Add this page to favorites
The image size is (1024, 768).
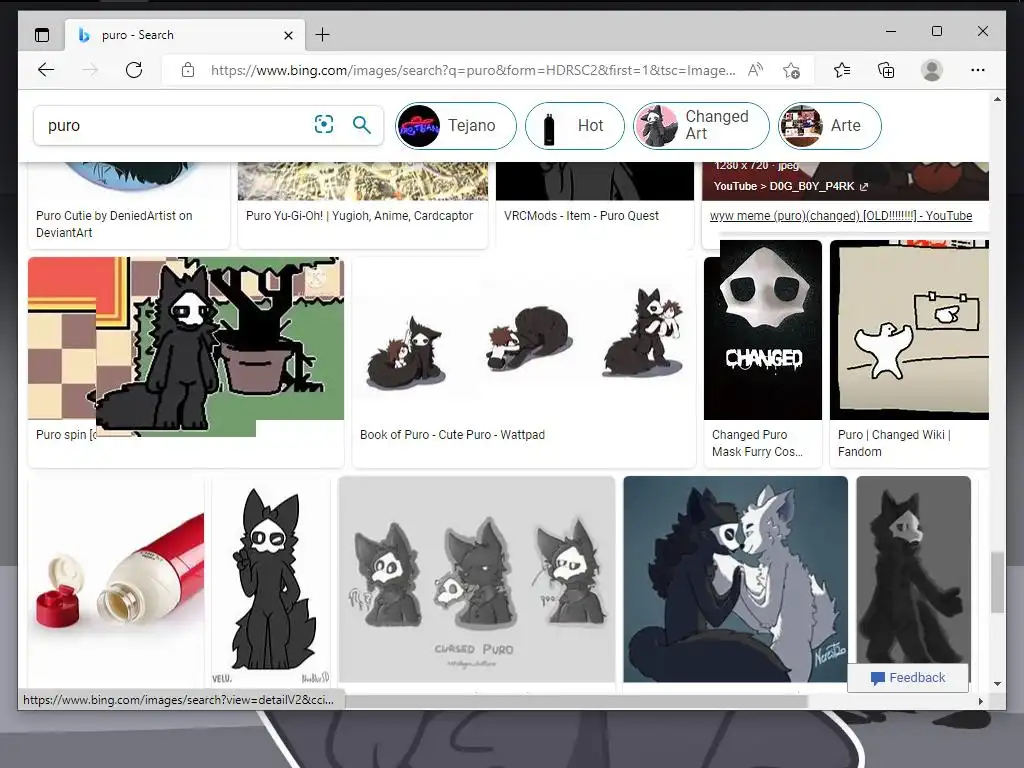792,70
